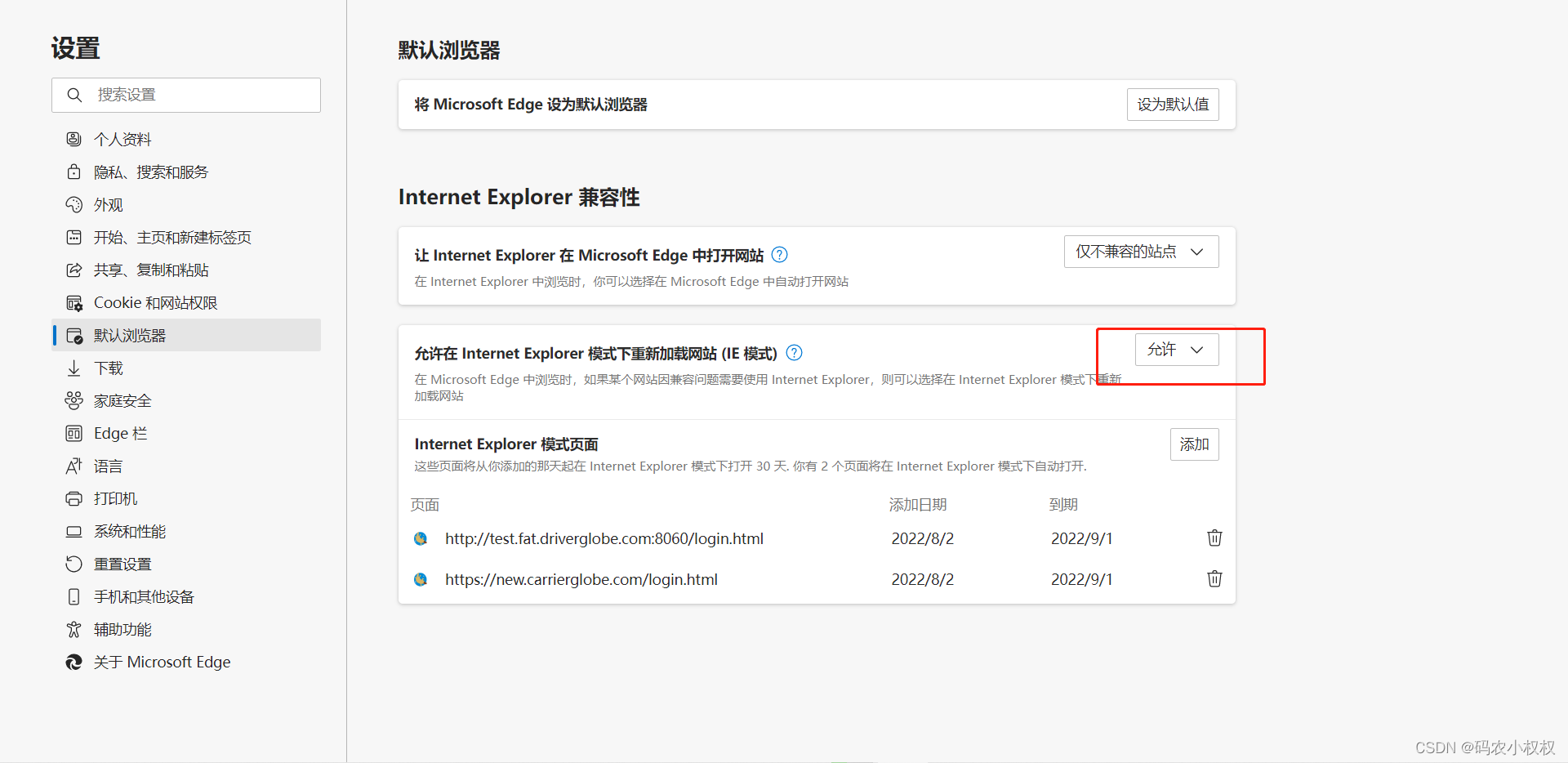The width and height of the screenshot is (1568, 763).
Task: Select 重置设置 in sidebar
Action: click(186, 564)
